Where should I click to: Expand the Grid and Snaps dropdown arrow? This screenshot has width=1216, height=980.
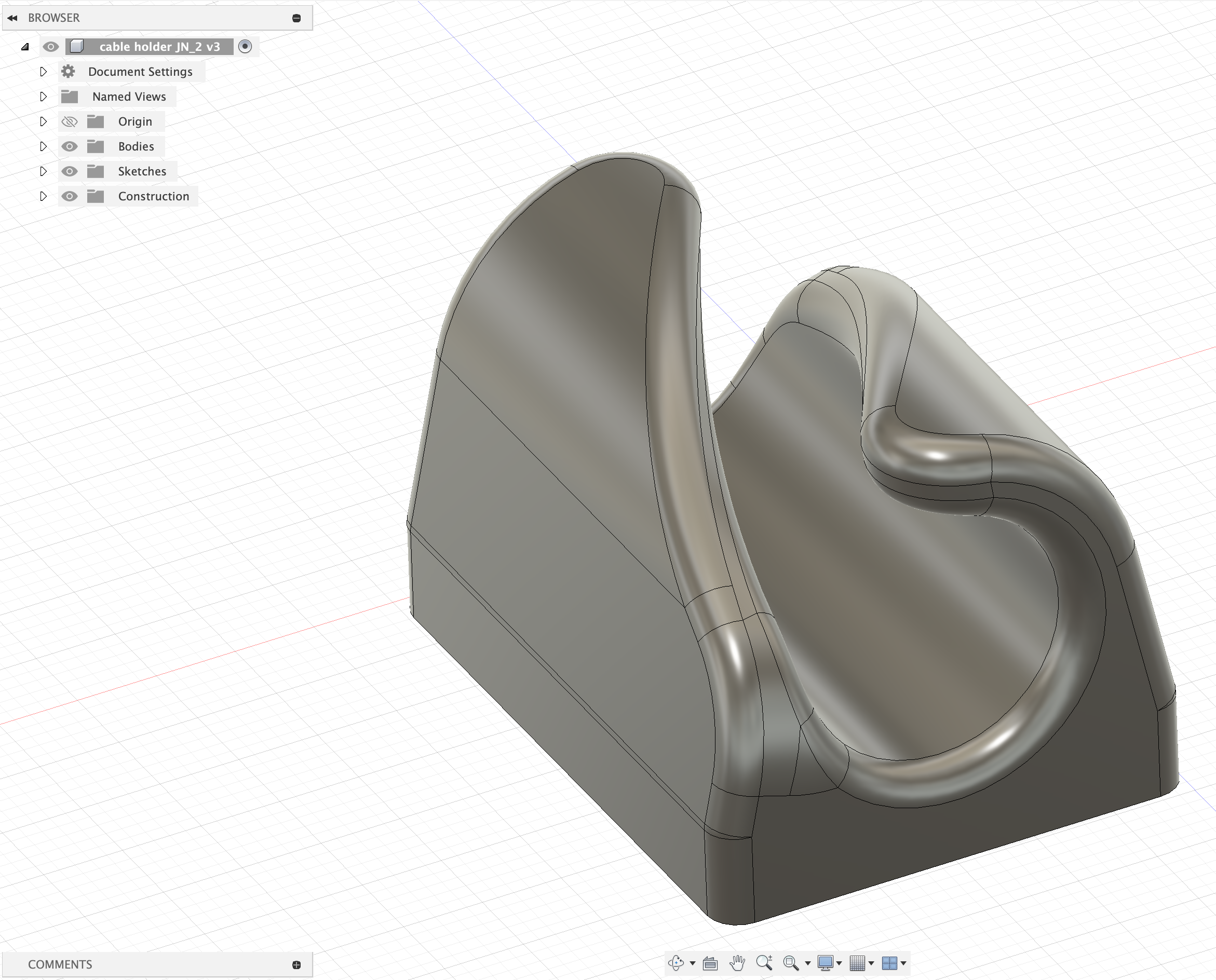[871, 963]
